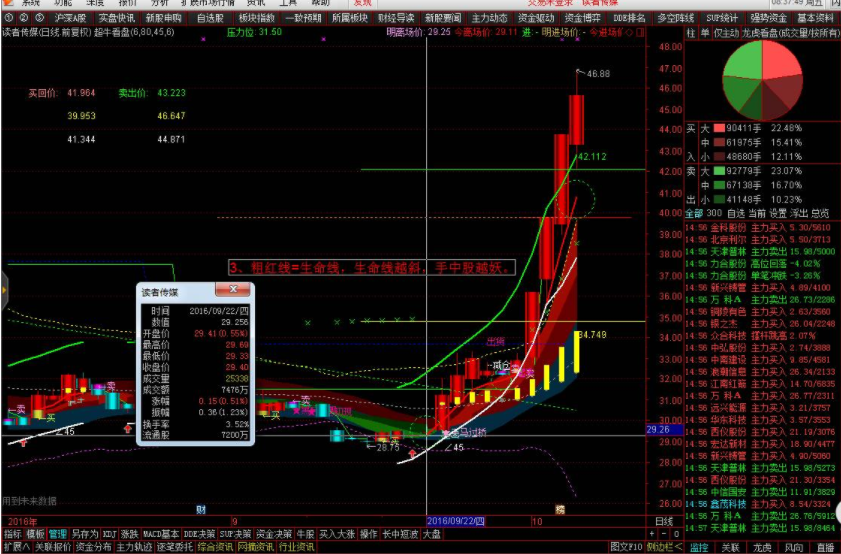The width and height of the screenshot is (841, 554).
Task: Click the 另存为 button
Action: coord(85,534)
